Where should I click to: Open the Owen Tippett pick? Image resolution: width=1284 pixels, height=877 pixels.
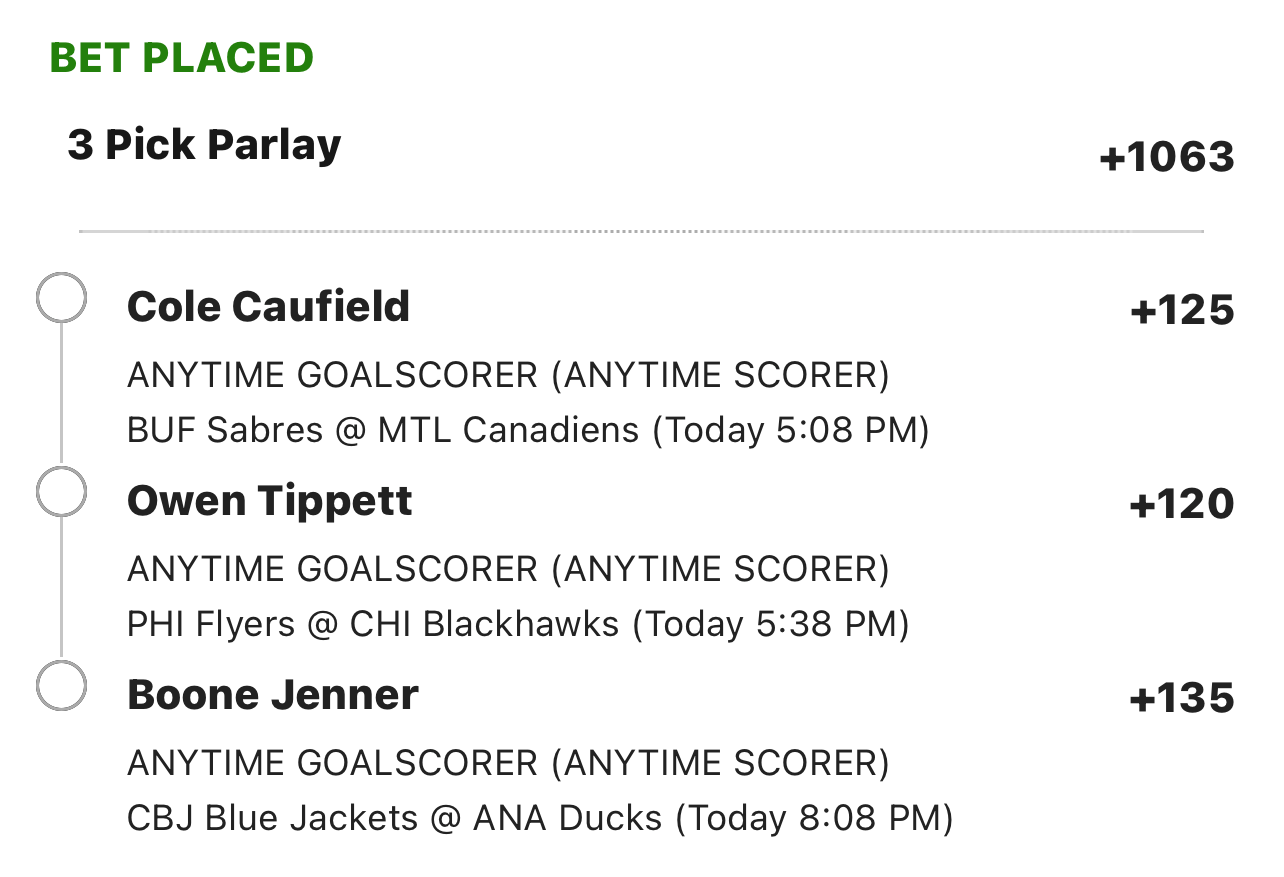tap(269, 500)
